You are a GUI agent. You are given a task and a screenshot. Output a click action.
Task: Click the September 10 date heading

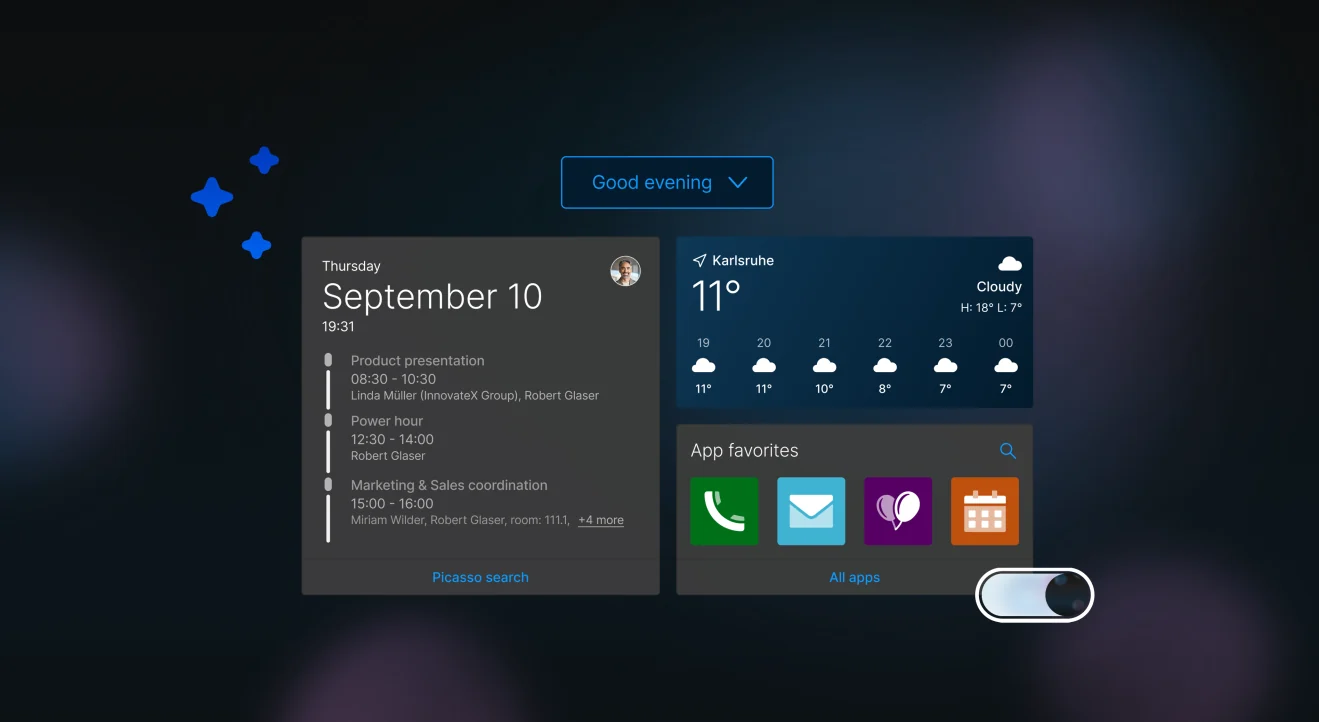pyautogui.click(x=432, y=297)
